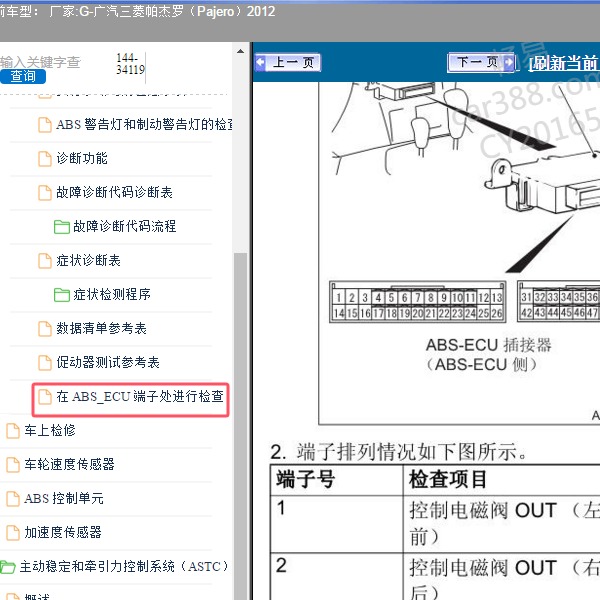
Task: Expand 主动稳定和牵引力控制系统 (ASTC) folder
Action: coord(124,567)
